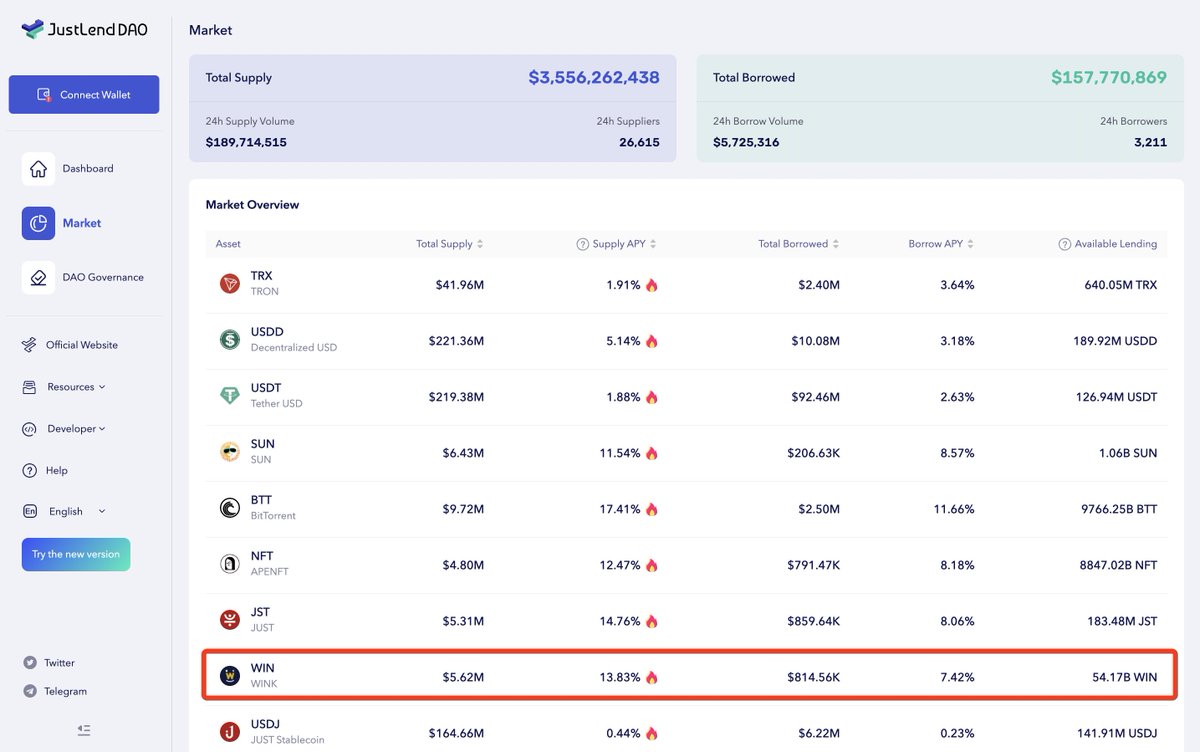Select the USDD Decentralized USD asset name
The image size is (1200, 752).
click(294, 339)
